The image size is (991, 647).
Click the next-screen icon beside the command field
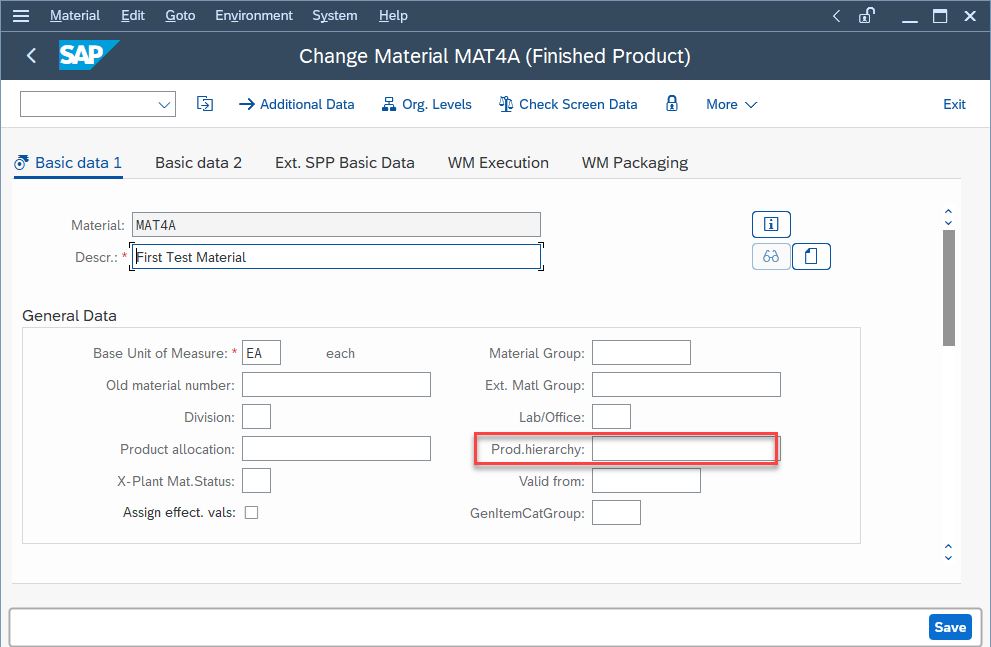click(204, 103)
